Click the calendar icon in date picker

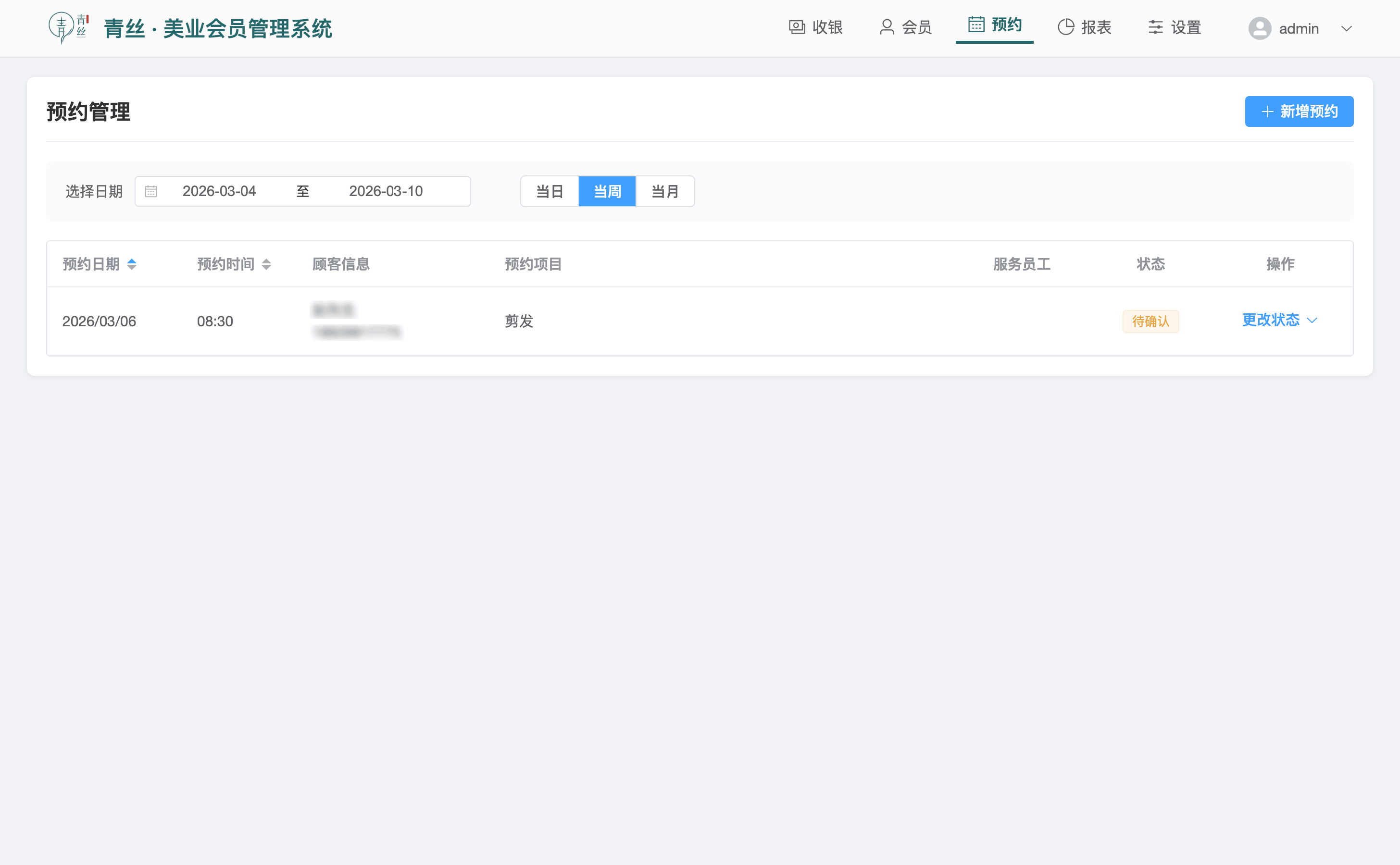pyautogui.click(x=150, y=191)
